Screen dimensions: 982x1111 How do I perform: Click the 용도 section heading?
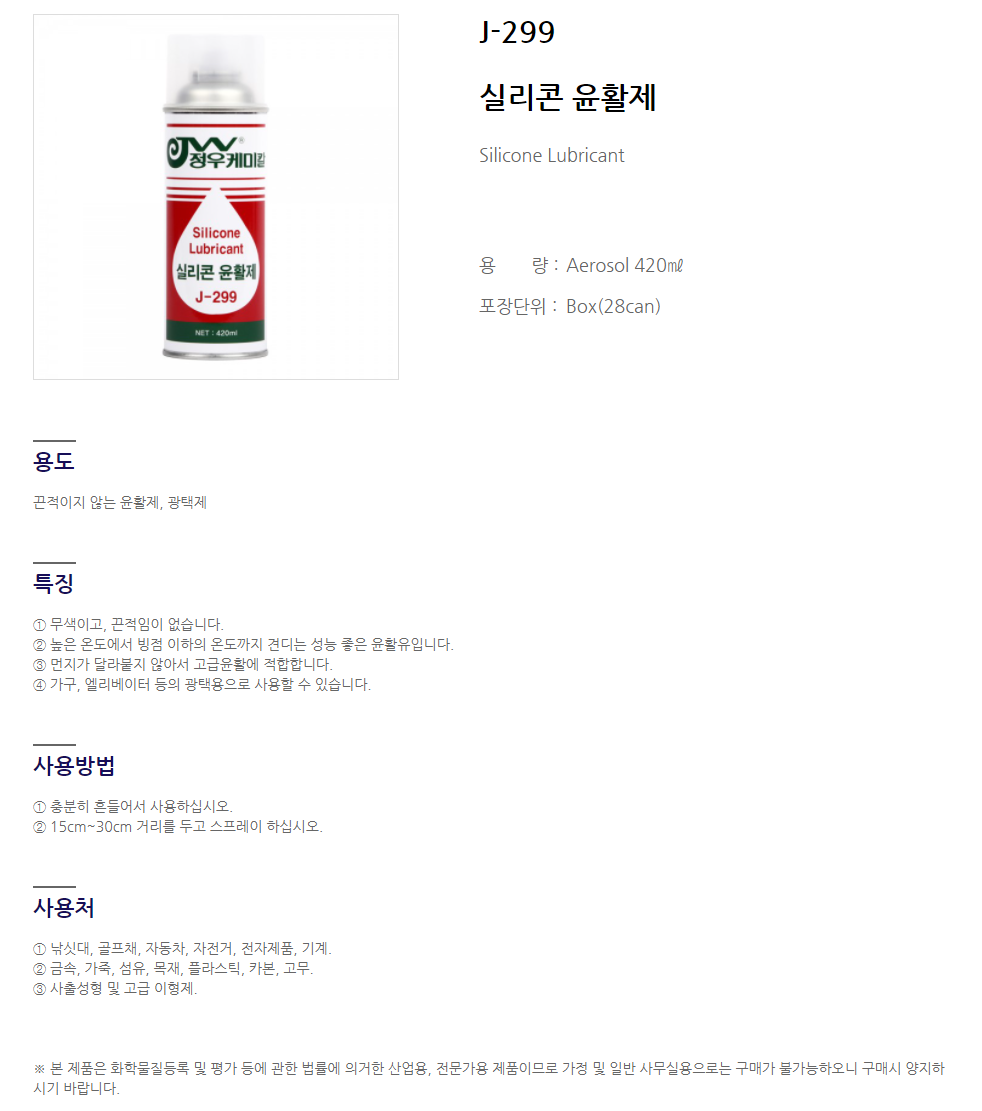[x=54, y=461]
